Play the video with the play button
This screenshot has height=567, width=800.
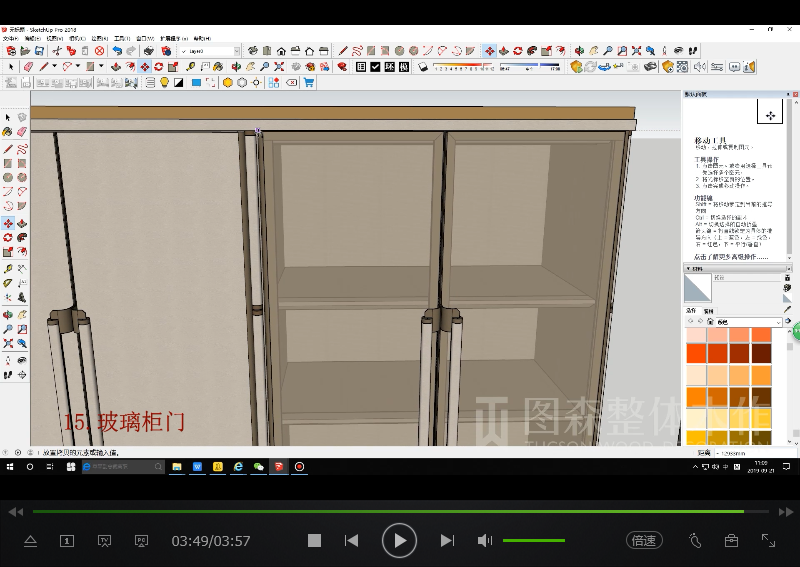[399, 540]
